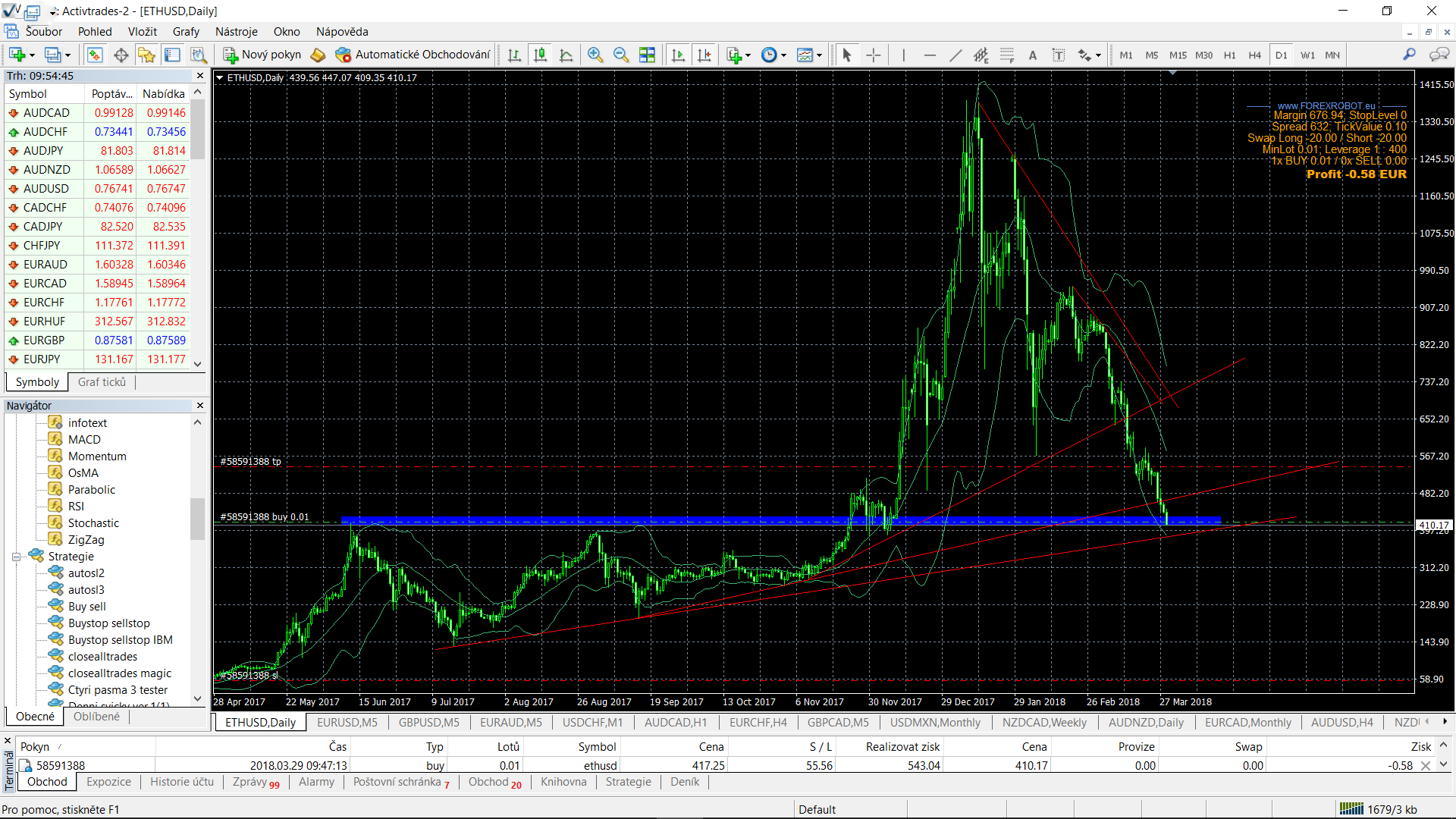Select the crosshair cursor tool

pyautogui.click(x=874, y=55)
